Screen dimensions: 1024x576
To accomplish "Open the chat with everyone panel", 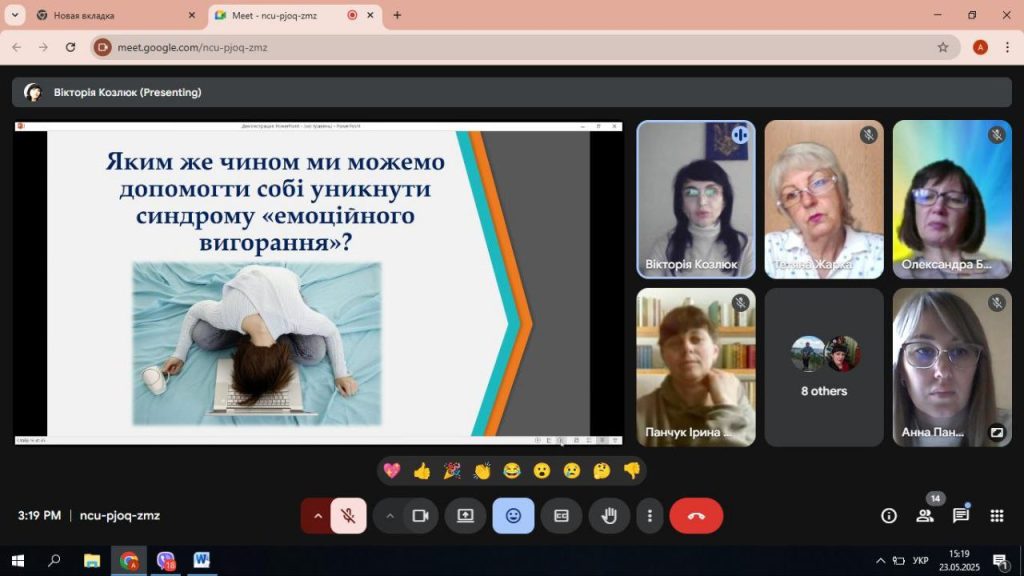I will pyautogui.click(x=960, y=516).
